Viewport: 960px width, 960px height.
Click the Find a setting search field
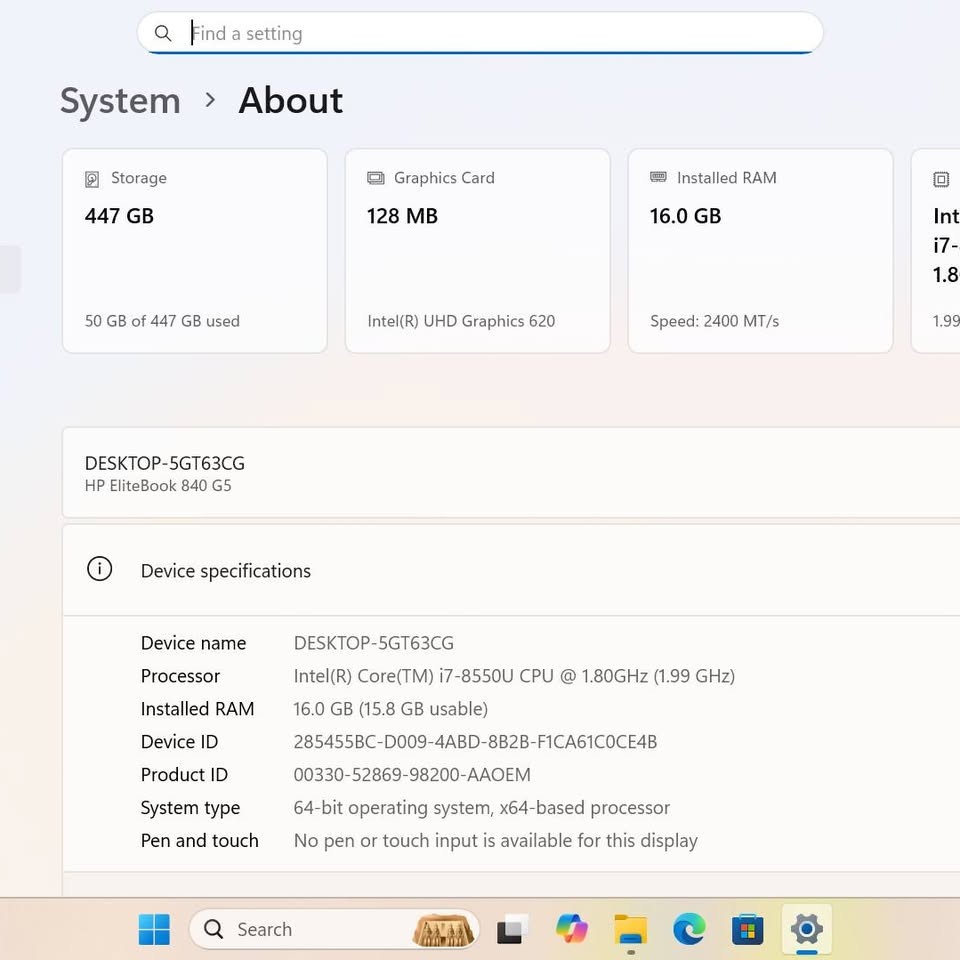pyautogui.click(x=480, y=33)
